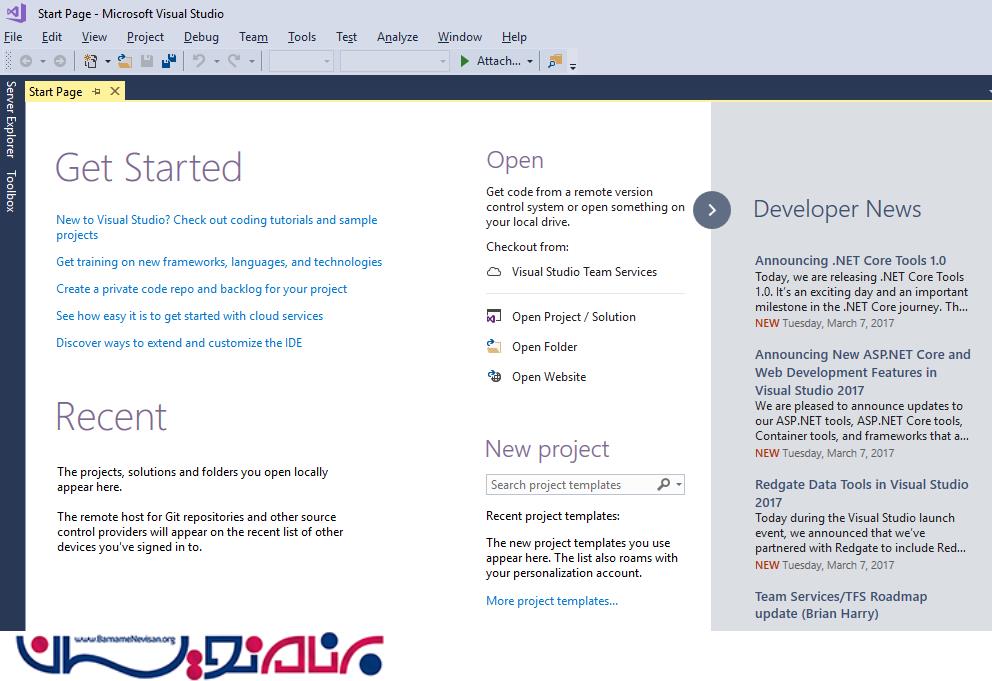Click the Open Folder link

click(x=544, y=347)
